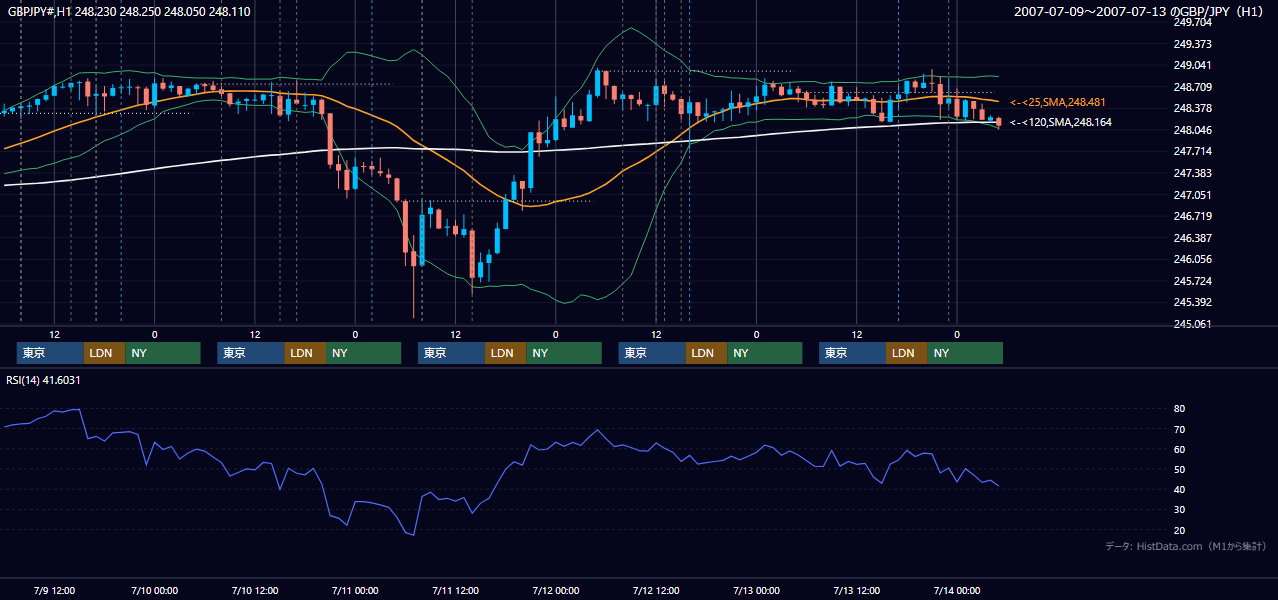Screen dimensions: 1278x600
Task: Click the leftmost 東京 session block
Action: tap(50, 353)
